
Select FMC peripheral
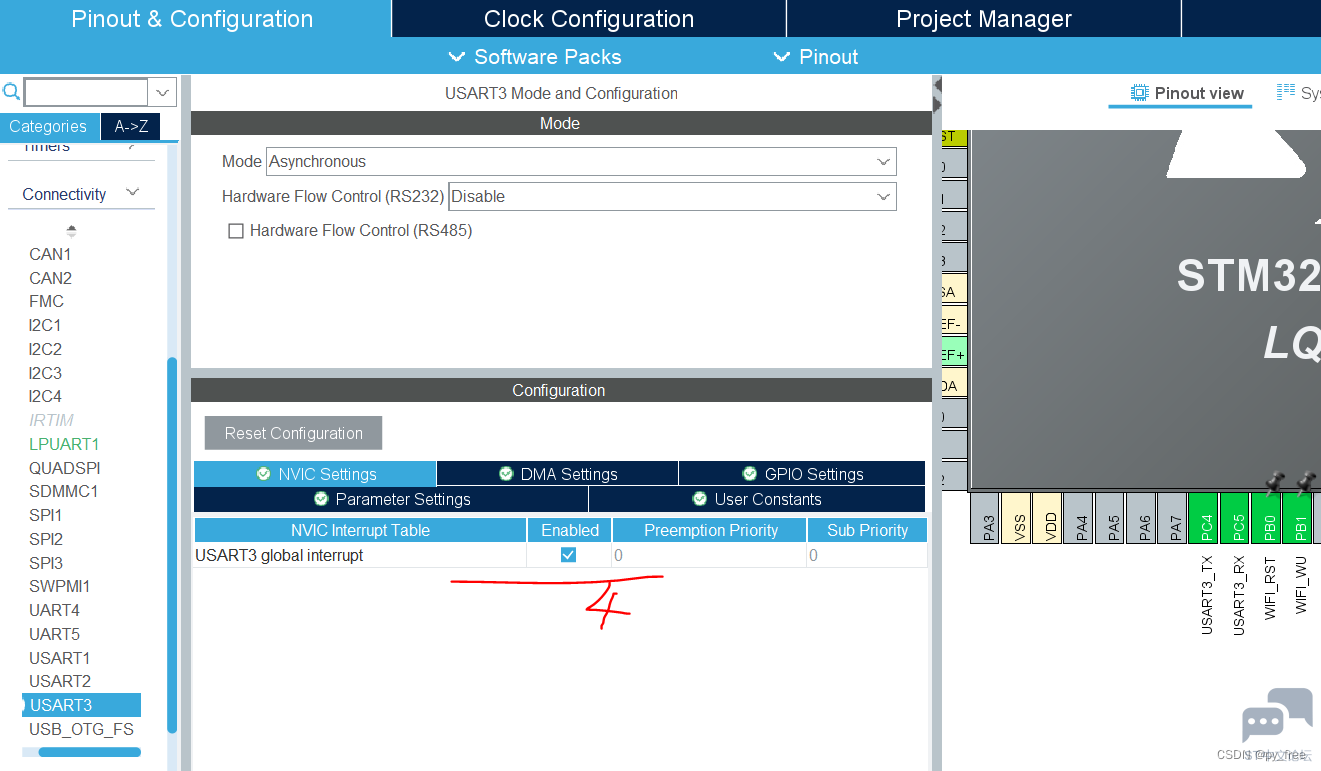pyautogui.click(x=46, y=301)
